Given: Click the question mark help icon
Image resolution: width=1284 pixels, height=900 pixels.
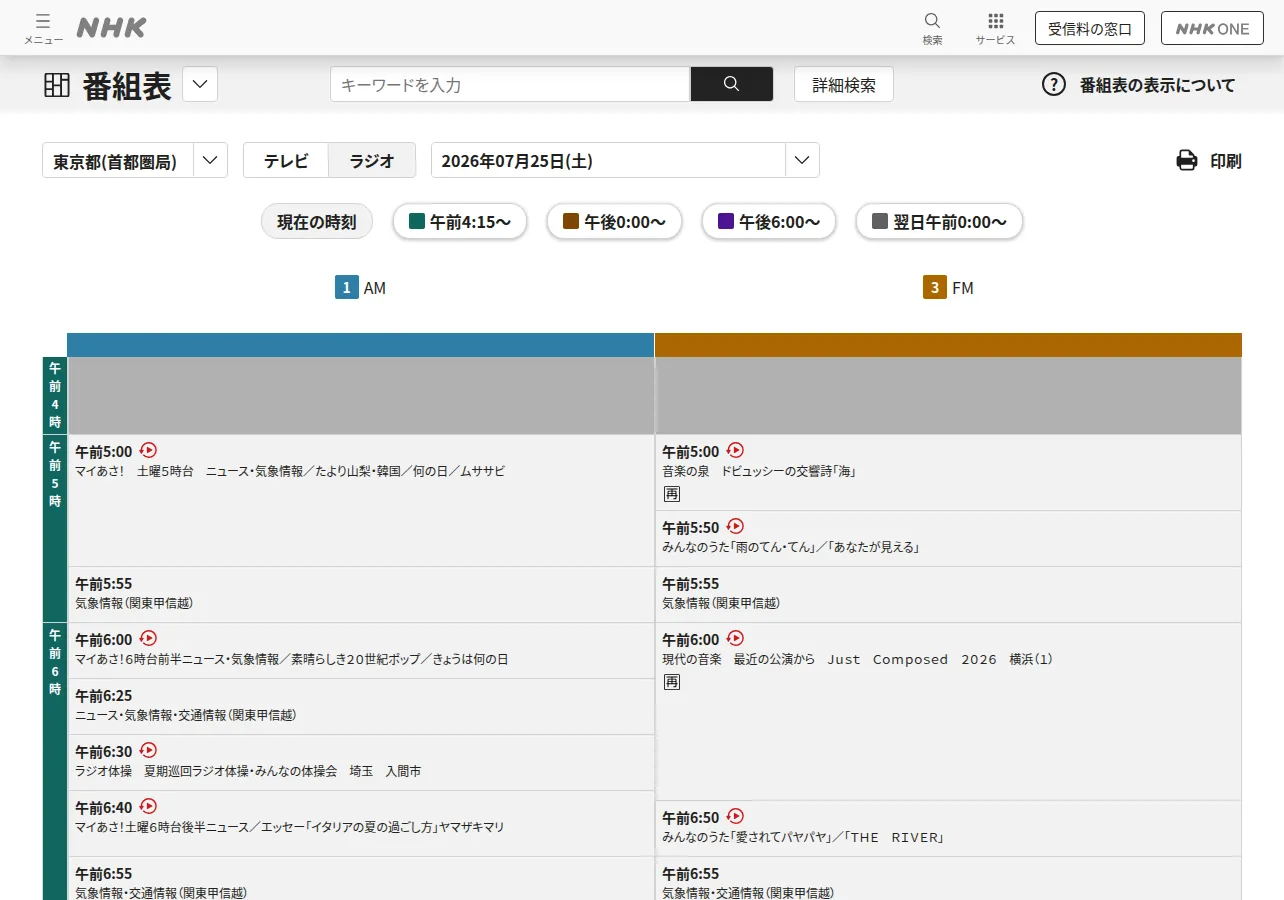Looking at the screenshot, I should pos(1054,84).
